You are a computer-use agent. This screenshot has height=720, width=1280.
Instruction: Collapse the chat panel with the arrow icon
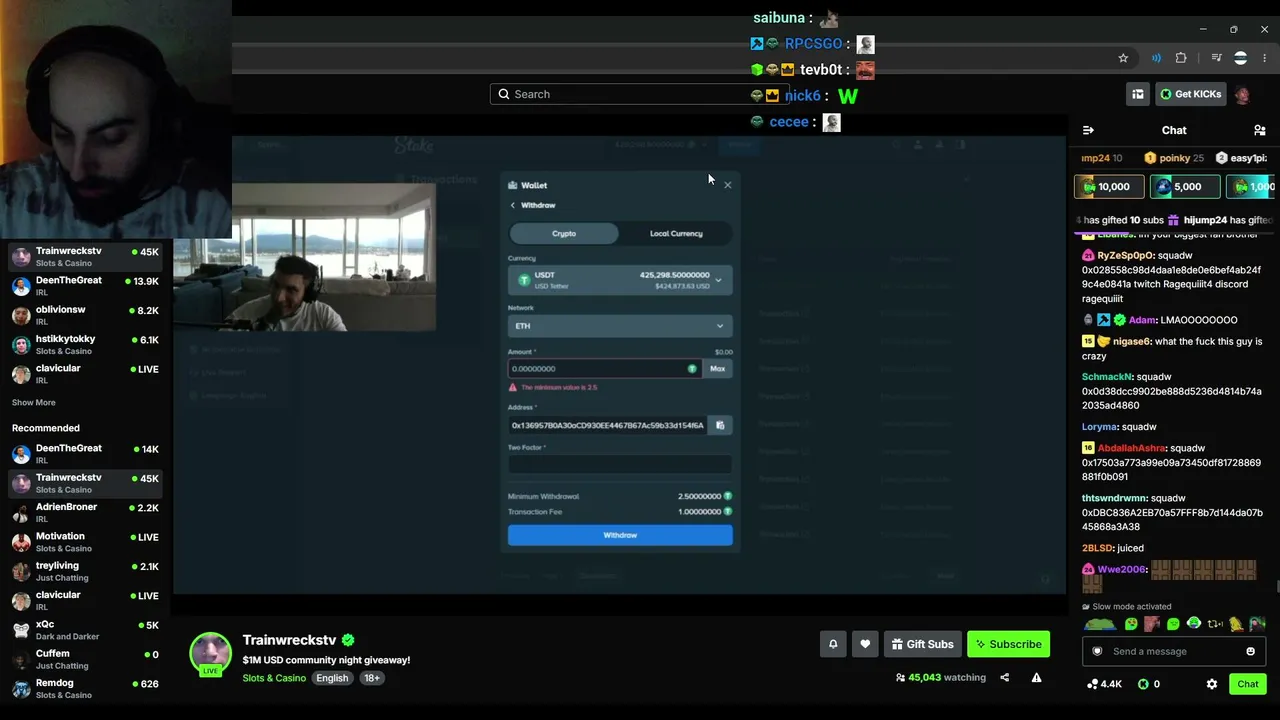click(x=1088, y=130)
